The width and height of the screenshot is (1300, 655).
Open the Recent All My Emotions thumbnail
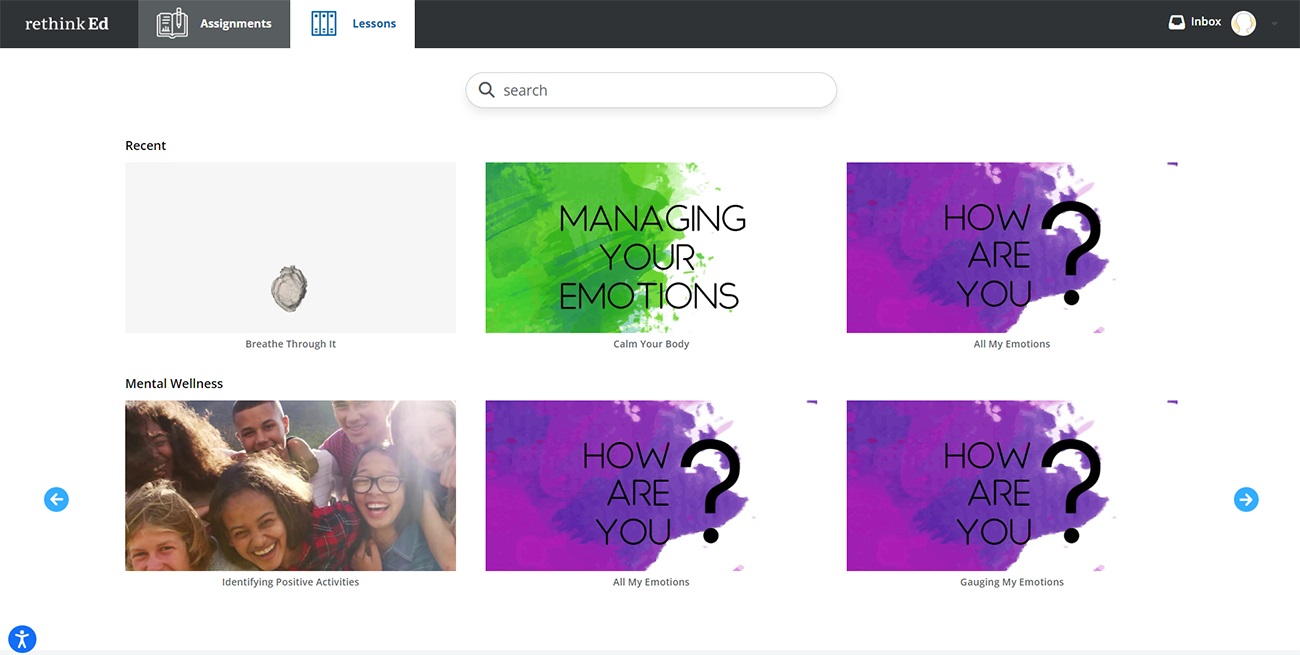point(1012,248)
